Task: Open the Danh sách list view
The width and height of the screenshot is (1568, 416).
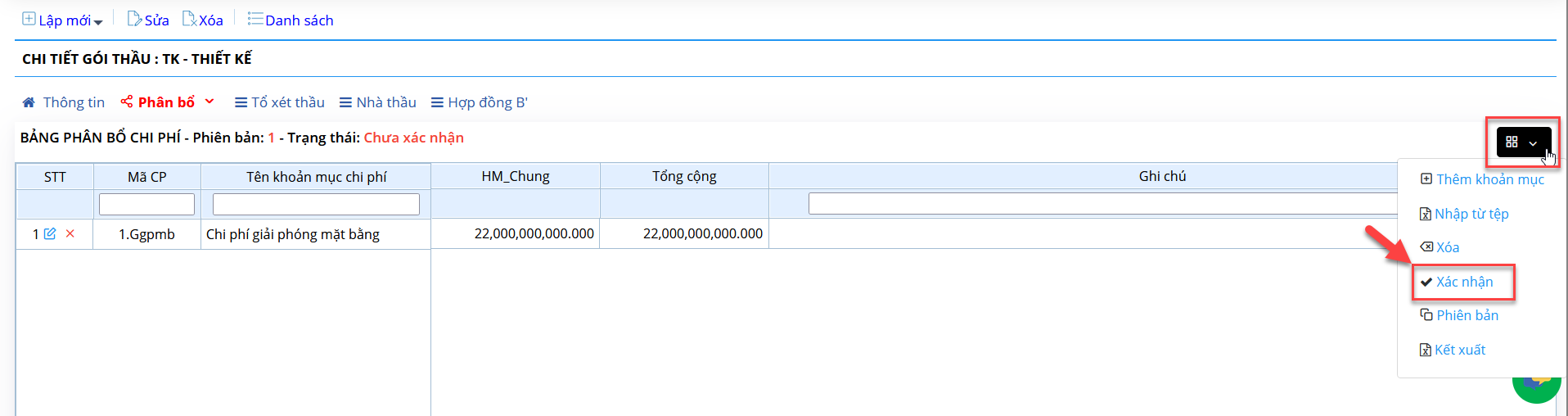Action: 291,20
